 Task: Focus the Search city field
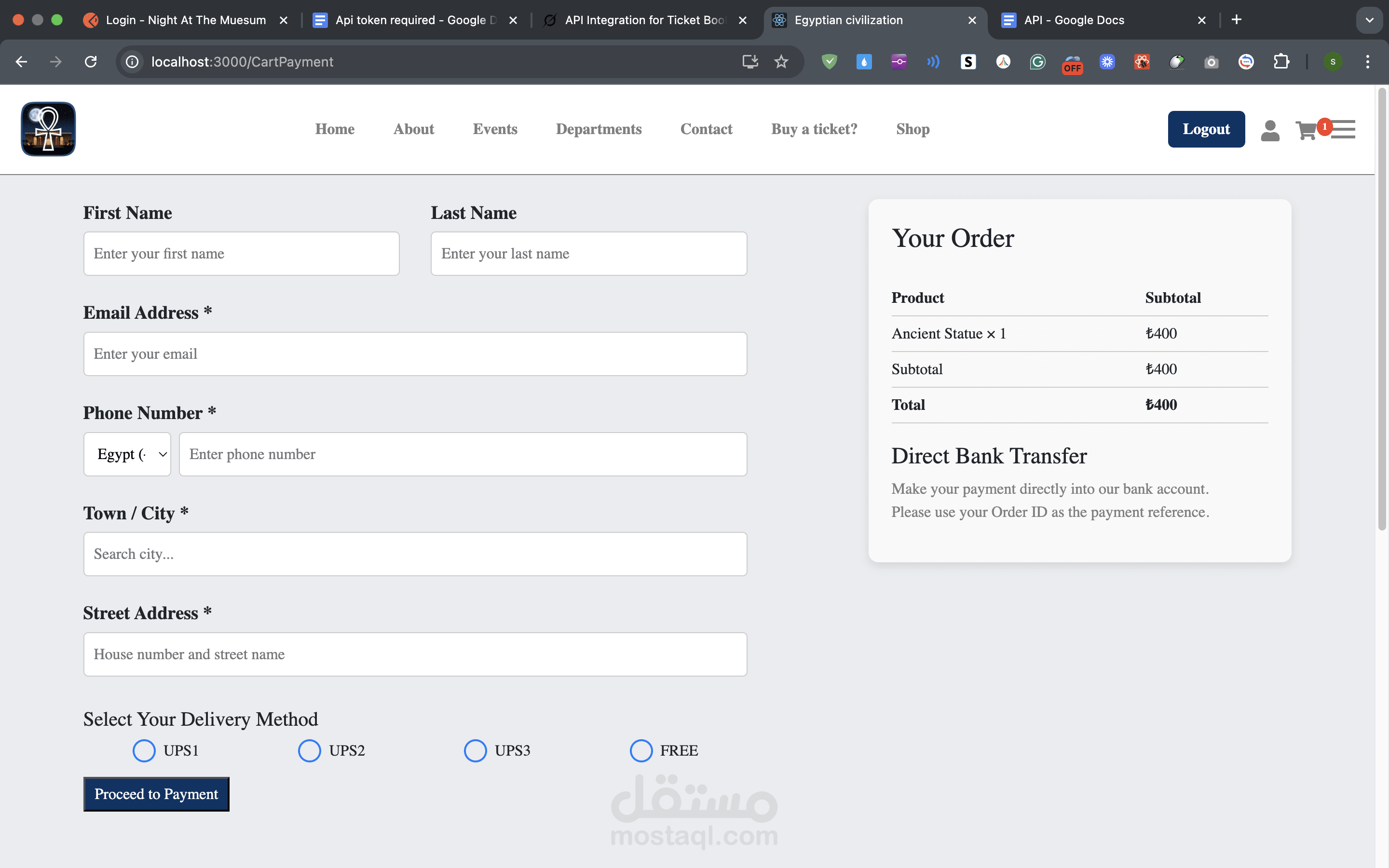(415, 554)
